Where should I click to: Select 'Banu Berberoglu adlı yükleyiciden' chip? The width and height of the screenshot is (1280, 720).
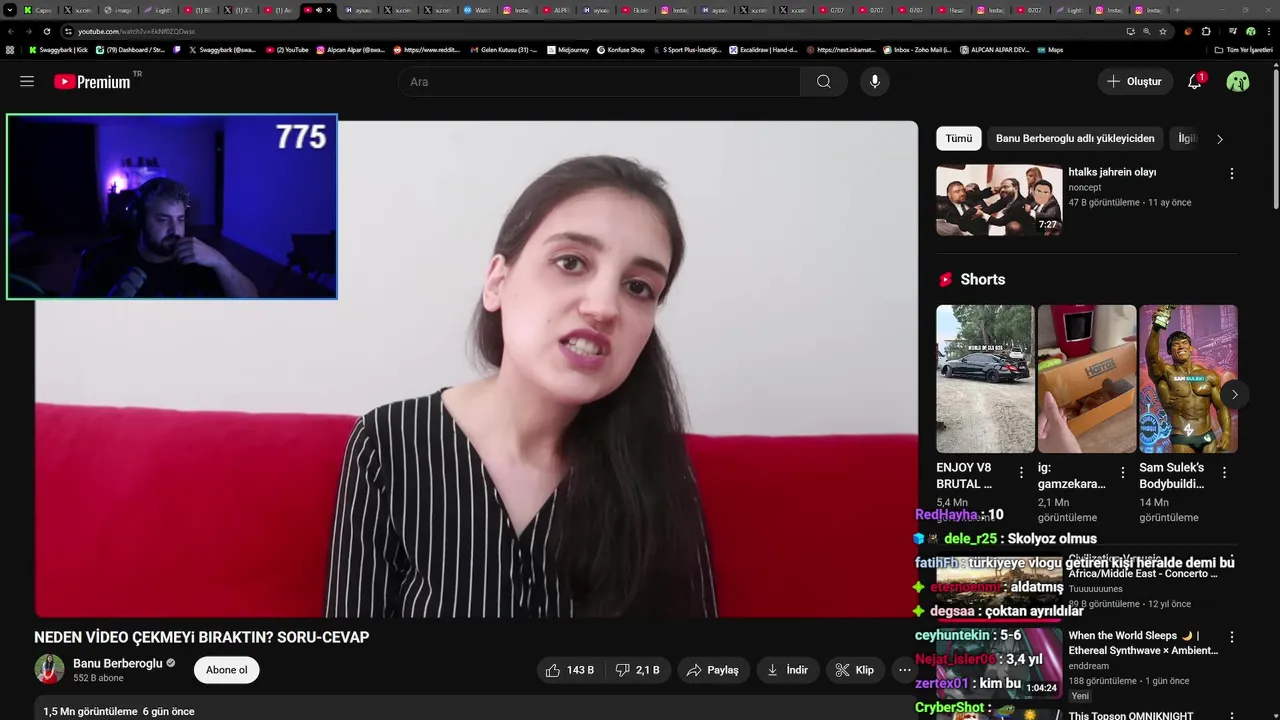click(1075, 139)
